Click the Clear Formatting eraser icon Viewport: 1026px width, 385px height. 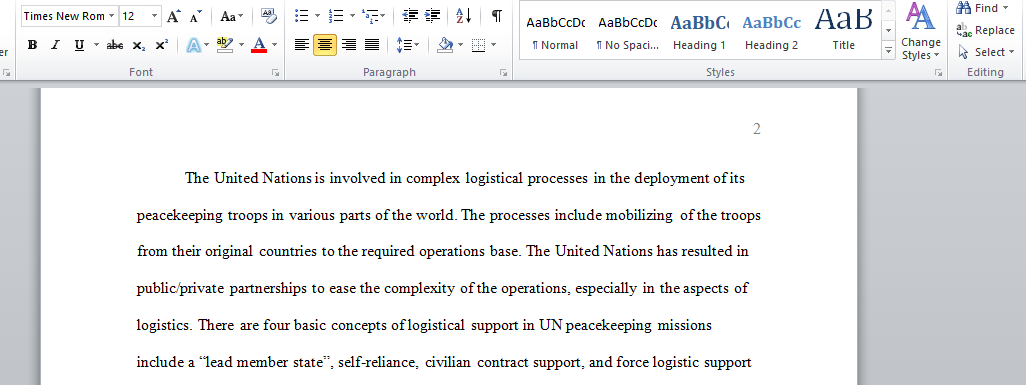(x=268, y=16)
